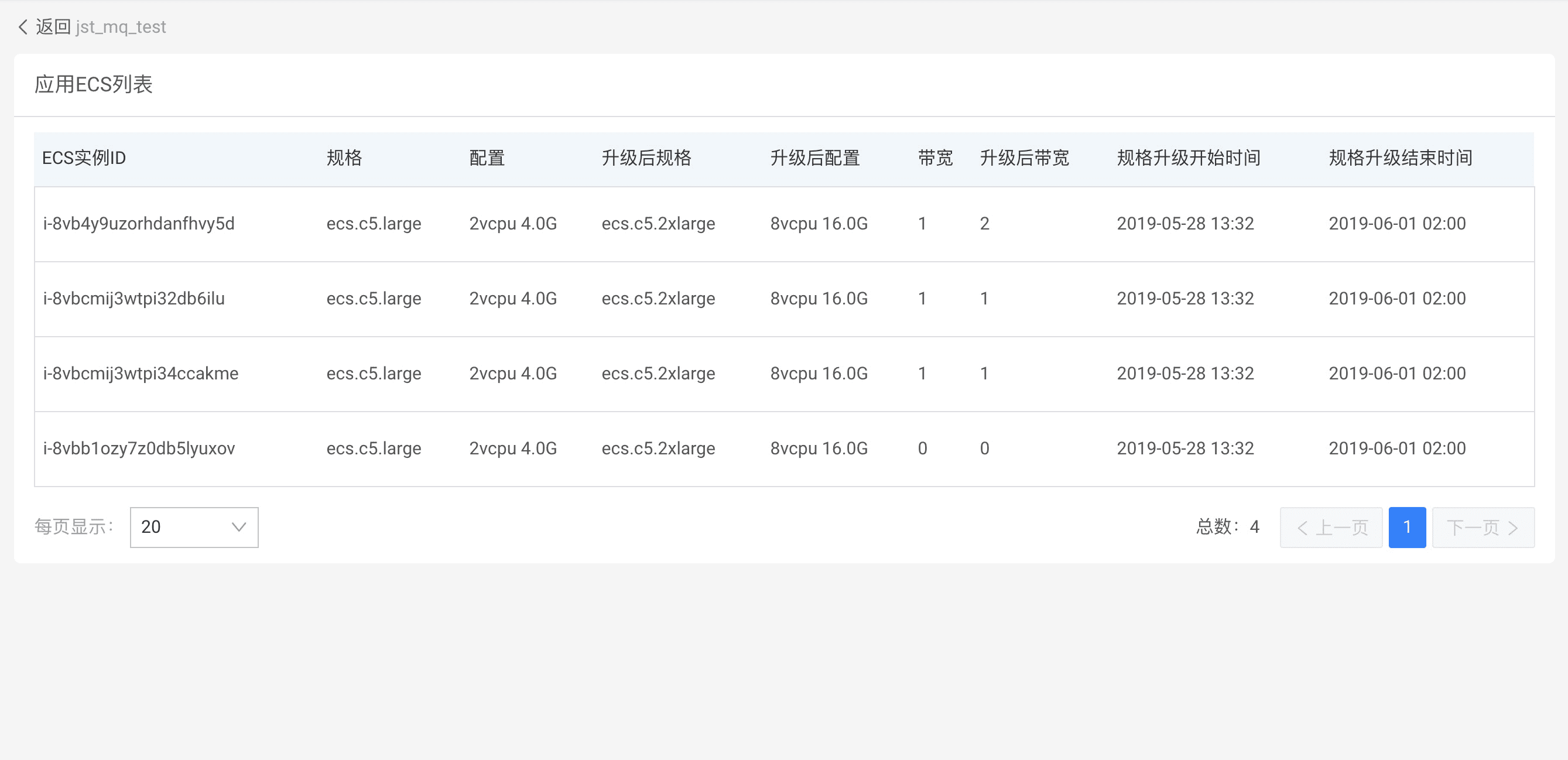1568x760 pixels.
Task: Click the 总数: 4 total count label
Action: click(x=1227, y=527)
